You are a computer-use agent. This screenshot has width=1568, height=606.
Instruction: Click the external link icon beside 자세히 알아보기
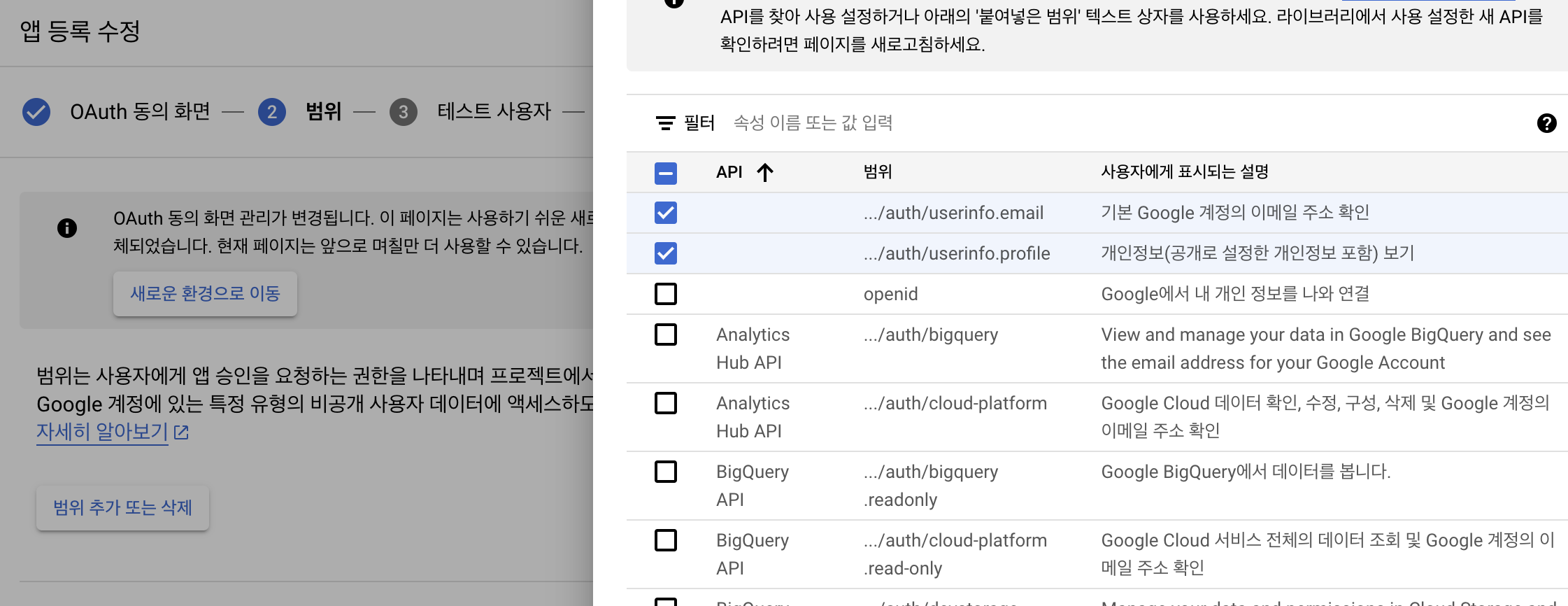[181, 432]
